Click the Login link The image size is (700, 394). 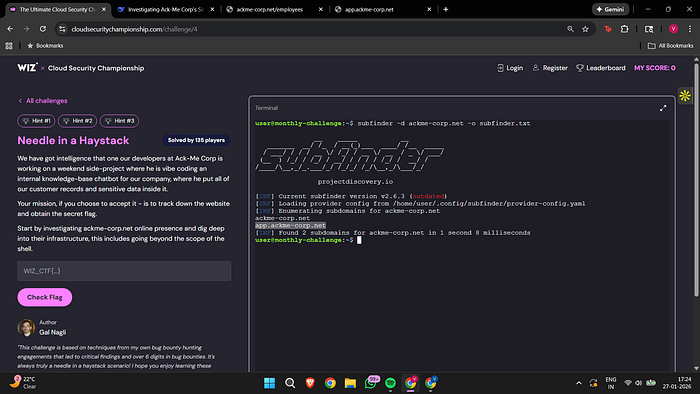pos(510,68)
